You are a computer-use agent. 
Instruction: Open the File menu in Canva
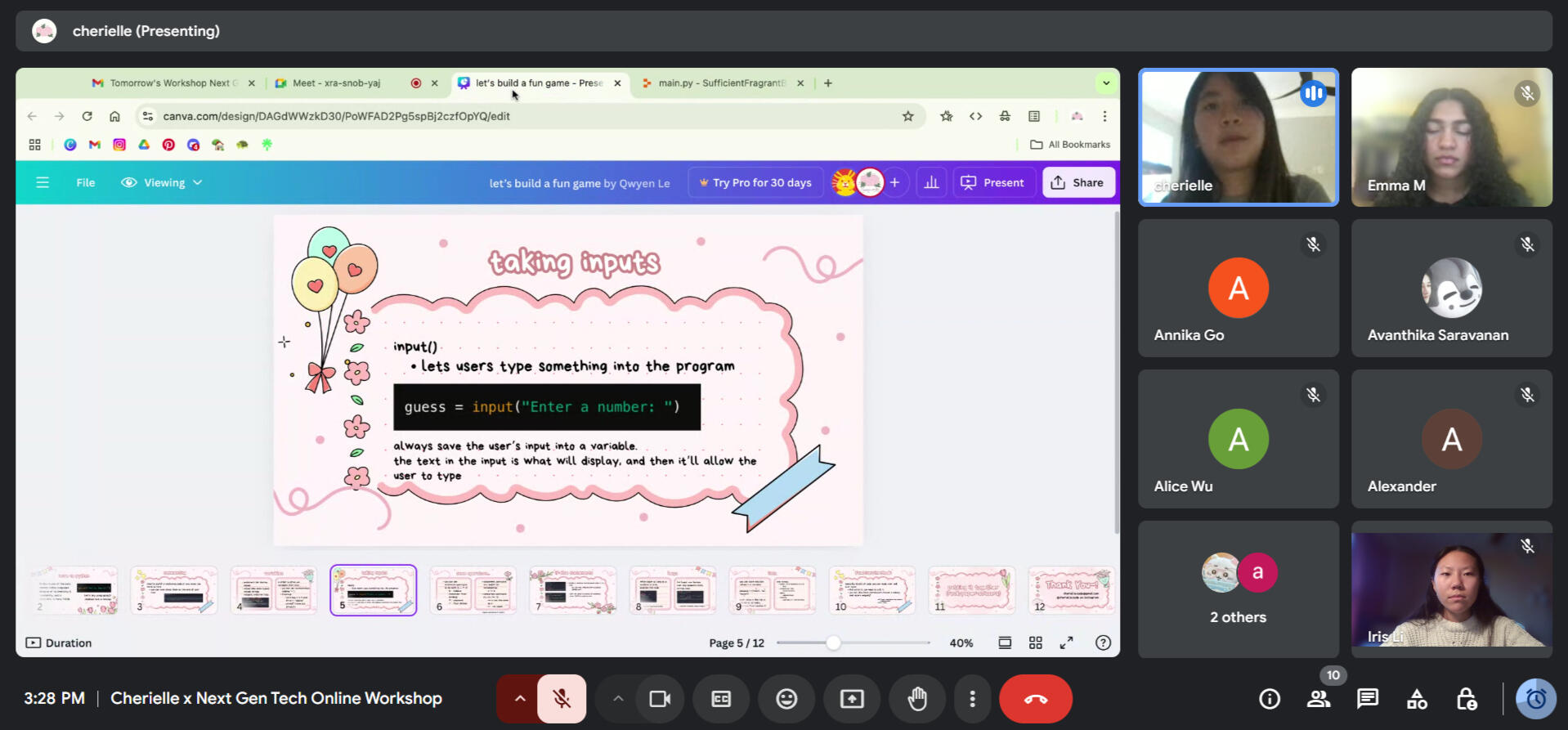(86, 182)
